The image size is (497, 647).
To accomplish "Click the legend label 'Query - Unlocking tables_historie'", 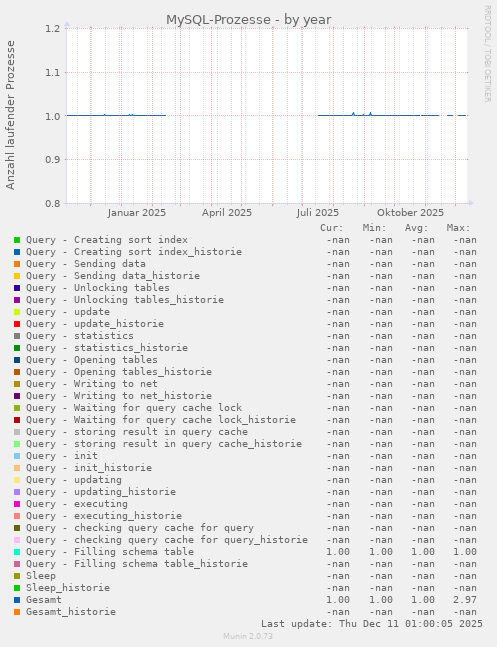I will pyautogui.click(x=125, y=300).
